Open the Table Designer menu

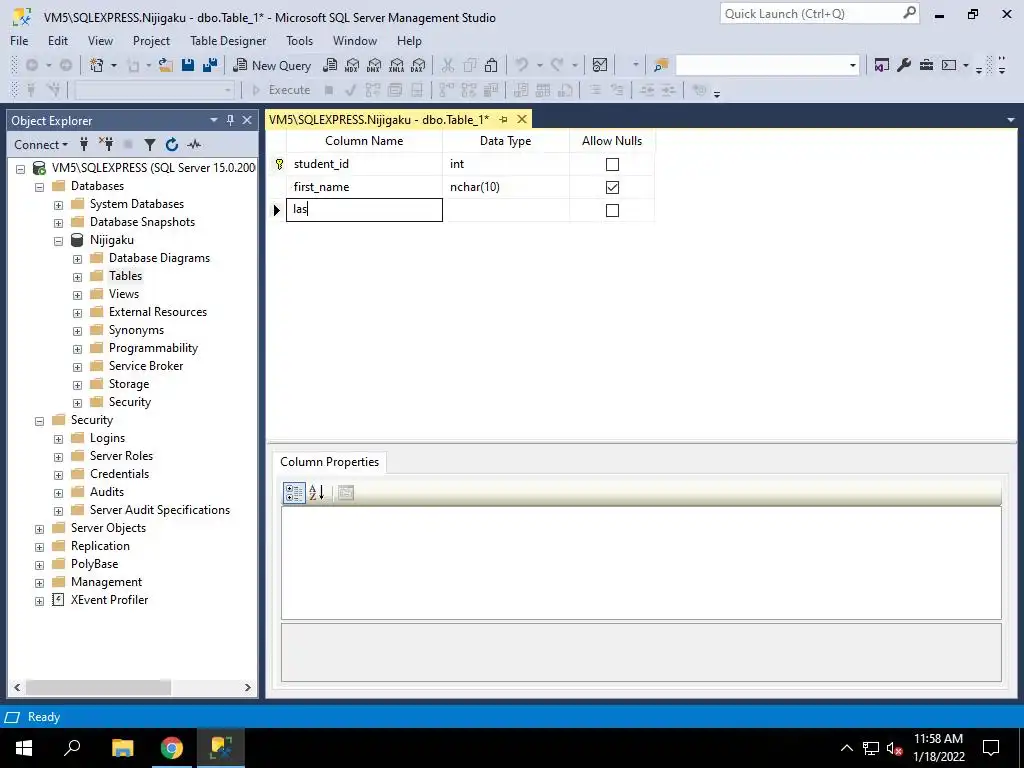(x=228, y=40)
